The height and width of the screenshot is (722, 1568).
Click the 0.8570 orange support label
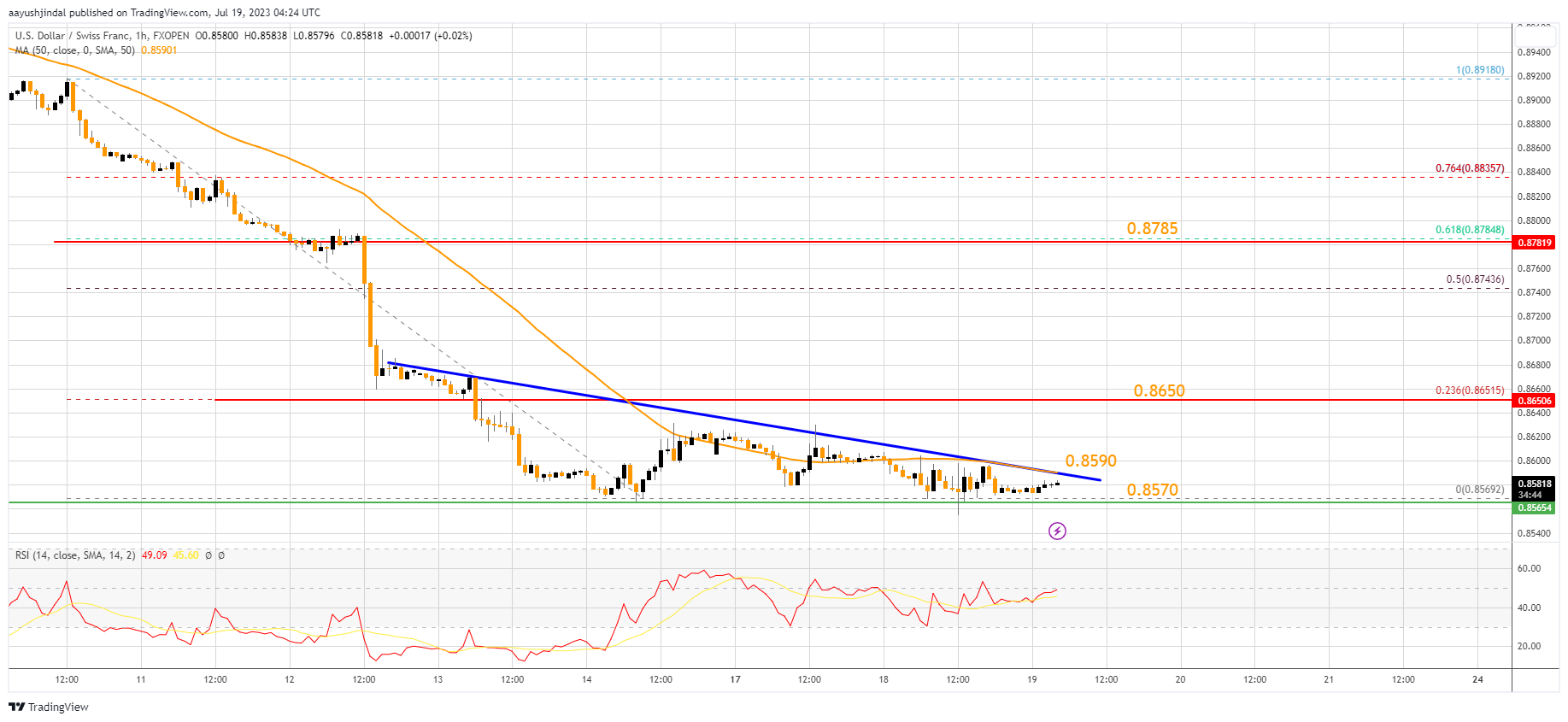pos(1152,490)
